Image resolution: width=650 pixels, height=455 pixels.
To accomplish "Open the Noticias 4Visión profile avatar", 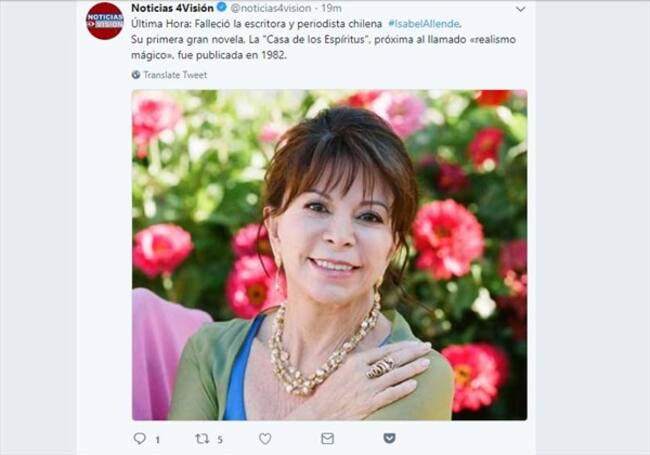I will tap(104, 21).
